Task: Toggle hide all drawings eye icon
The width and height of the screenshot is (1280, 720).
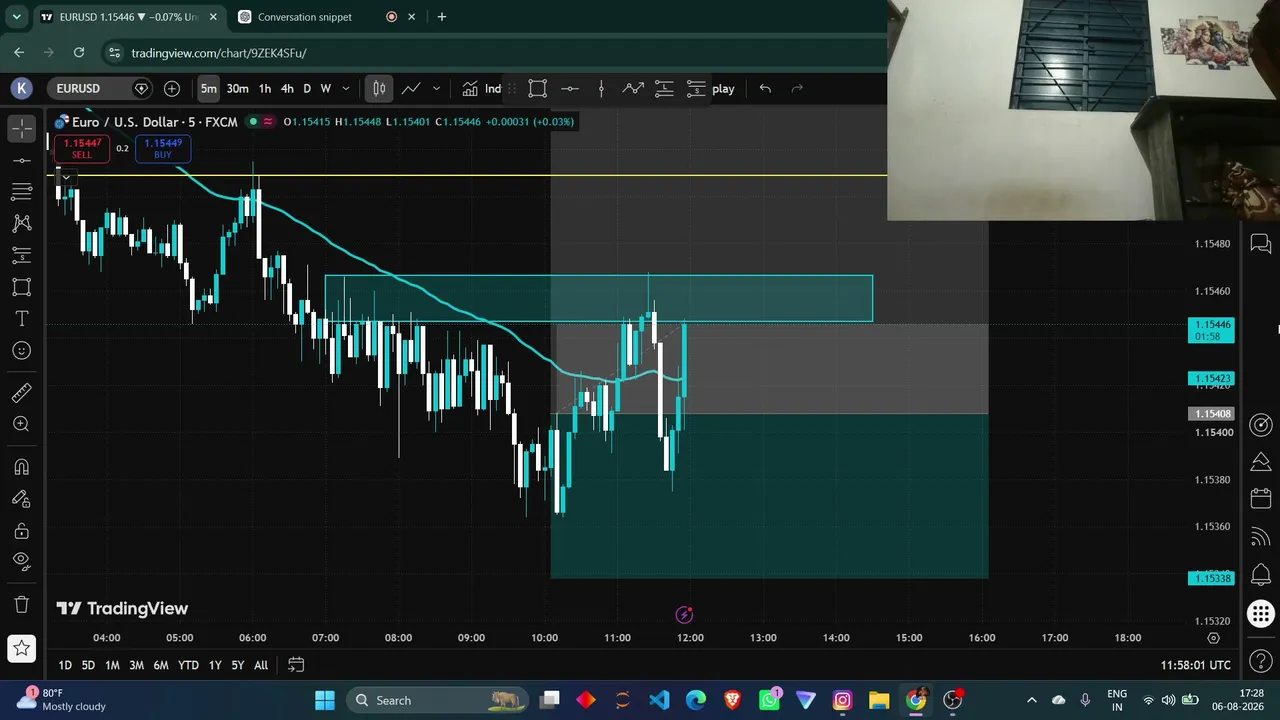Action: point(21,562)
